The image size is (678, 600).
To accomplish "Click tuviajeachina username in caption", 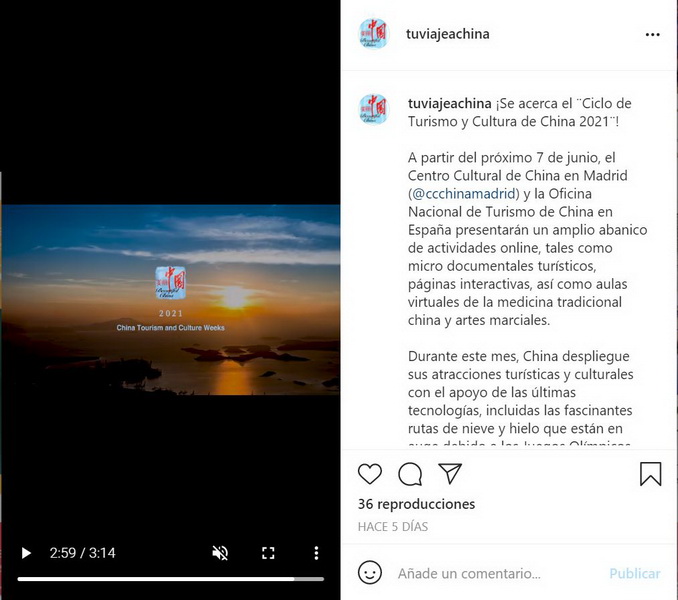I will 449,104.
